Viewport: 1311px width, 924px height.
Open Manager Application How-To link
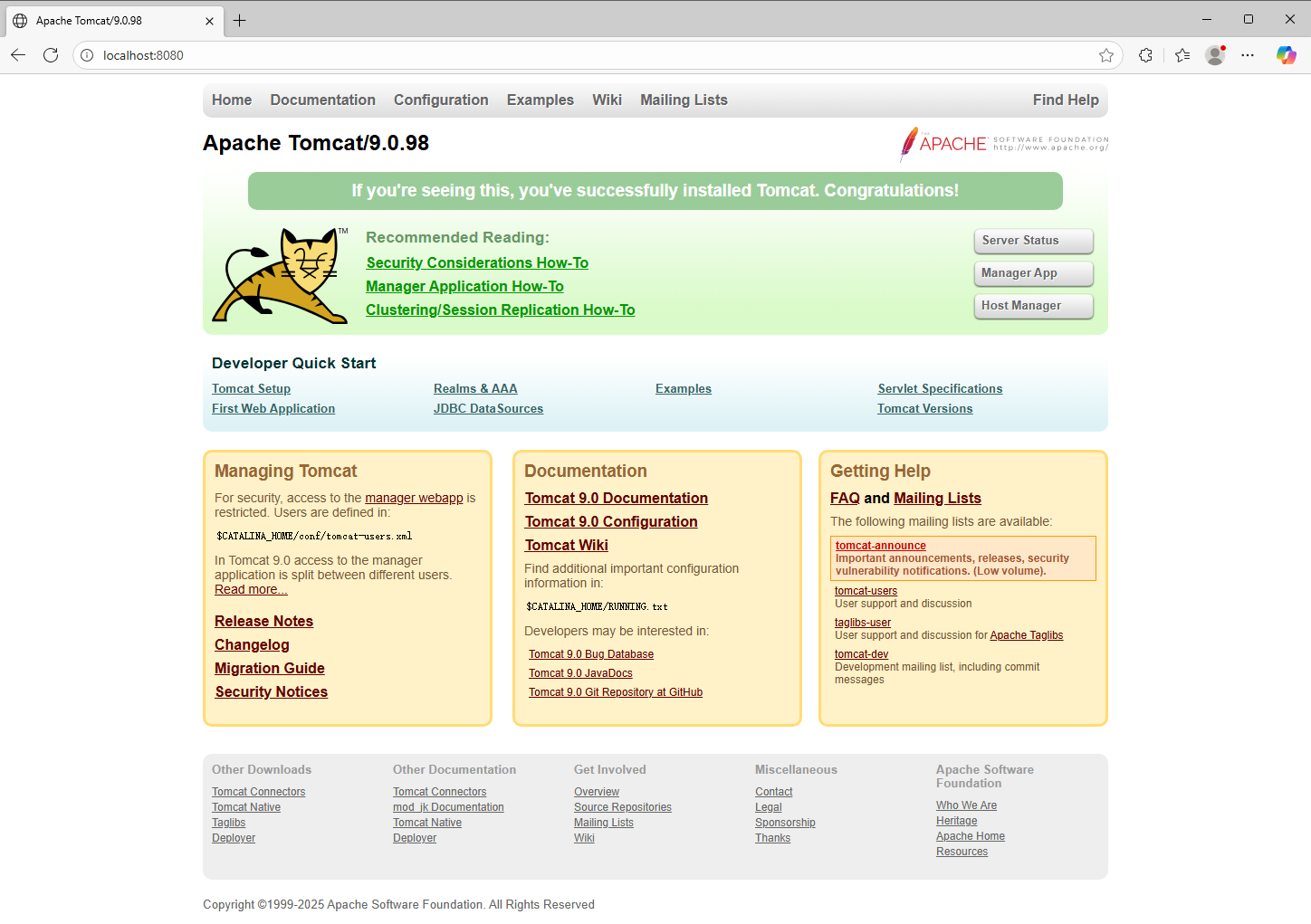(464, 286)
